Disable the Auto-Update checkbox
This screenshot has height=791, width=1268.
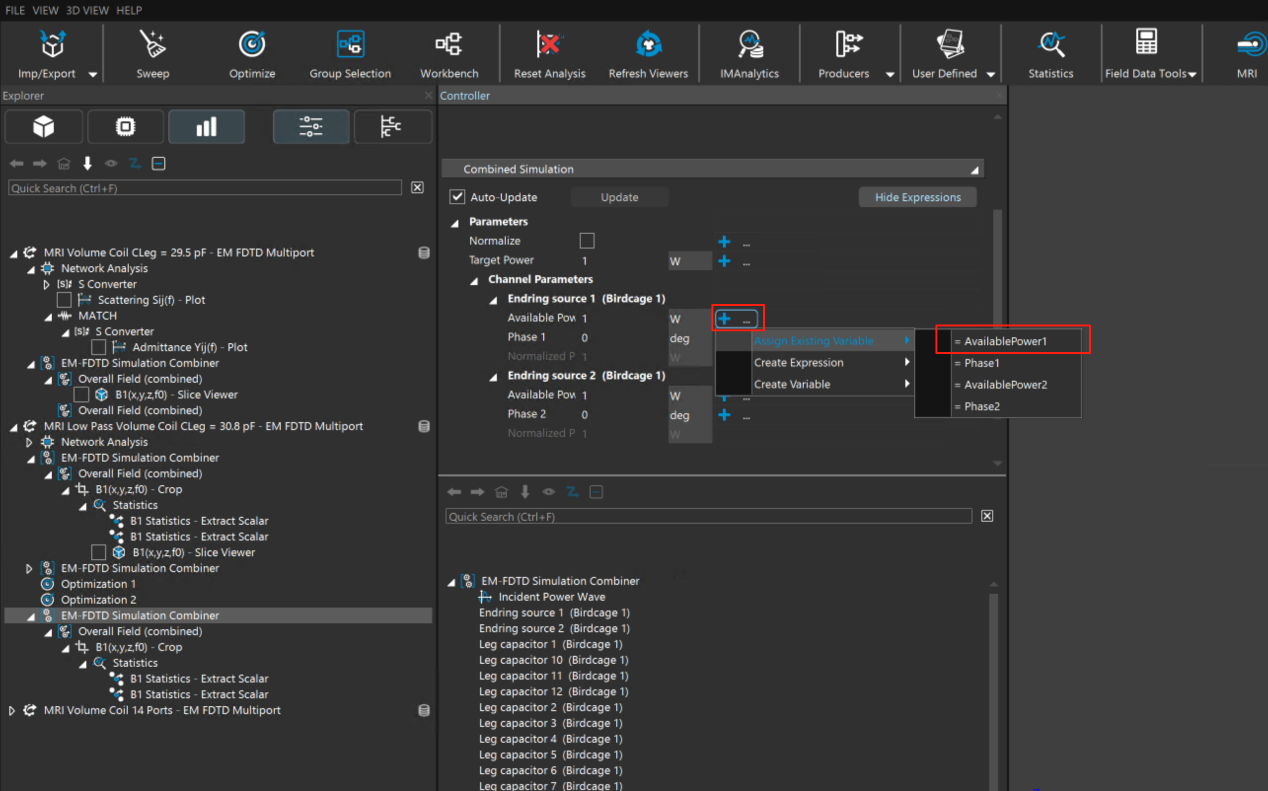(x=458, y=197)
